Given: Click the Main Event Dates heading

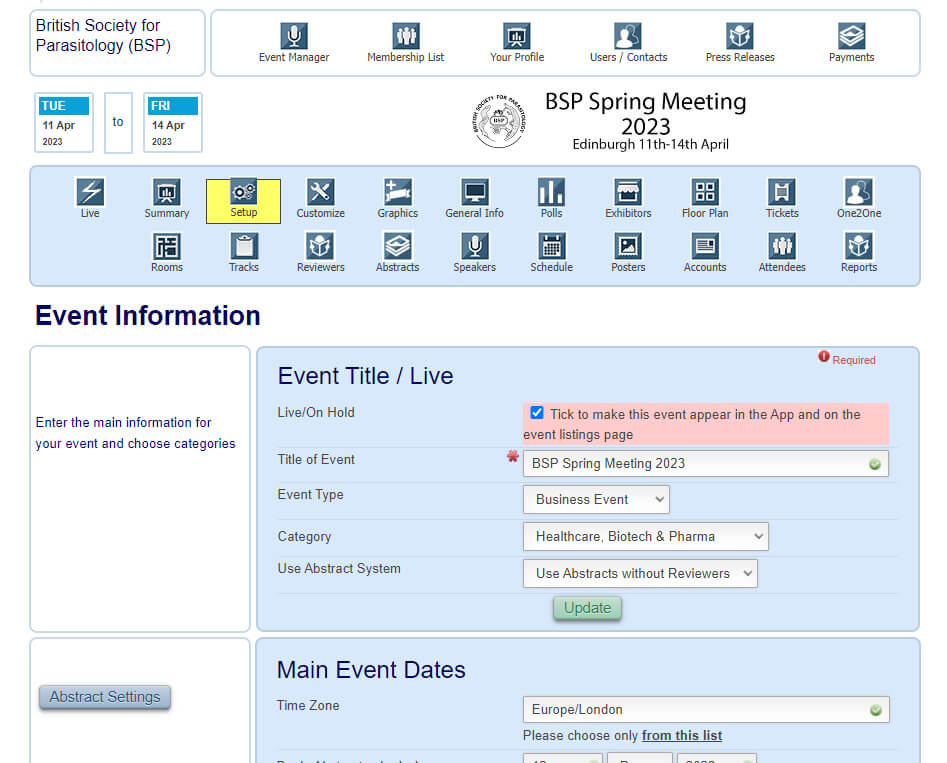Looking at the screenshot, I should [x=371, y=670].
